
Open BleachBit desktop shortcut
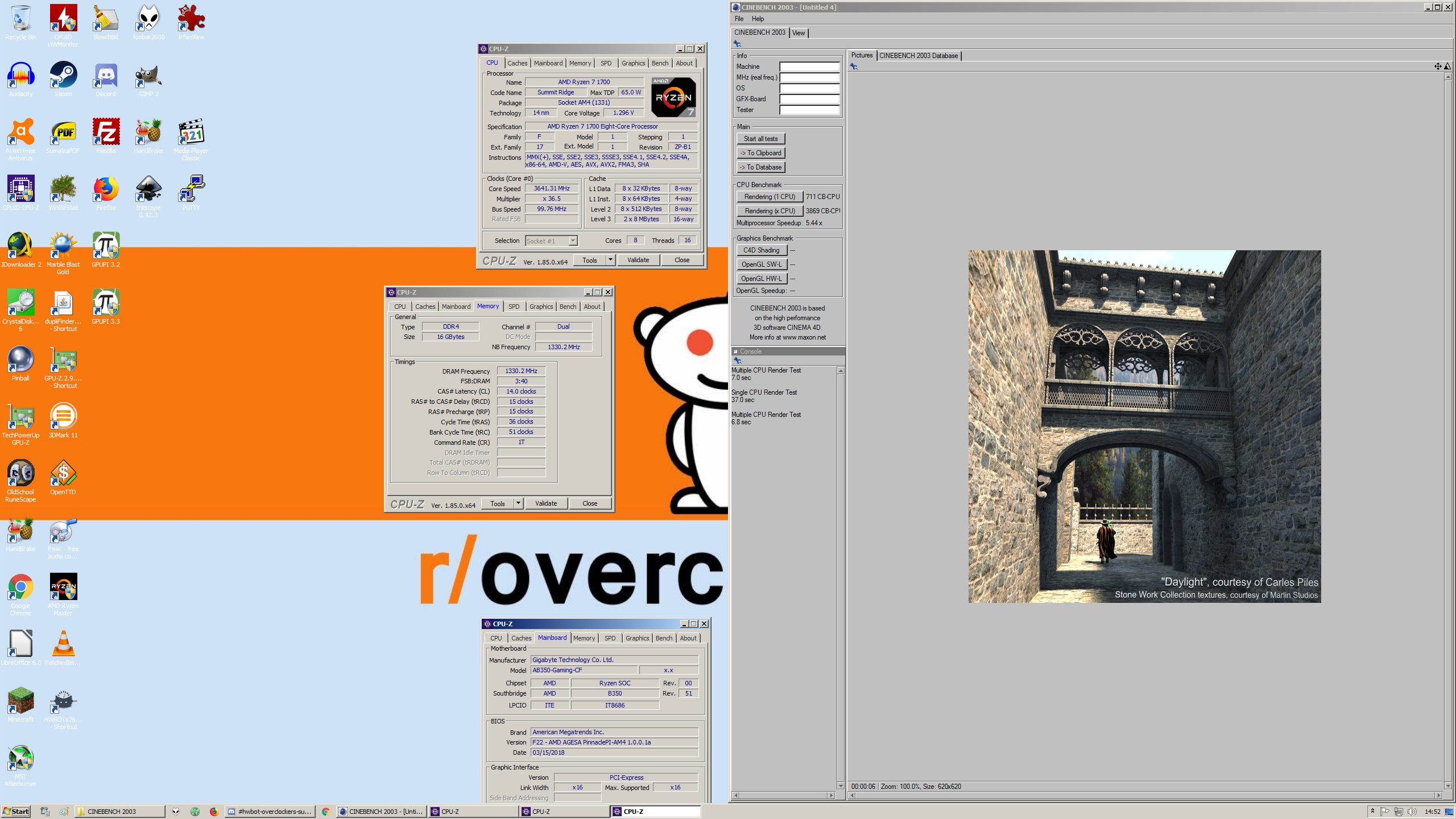click(106, 22)
